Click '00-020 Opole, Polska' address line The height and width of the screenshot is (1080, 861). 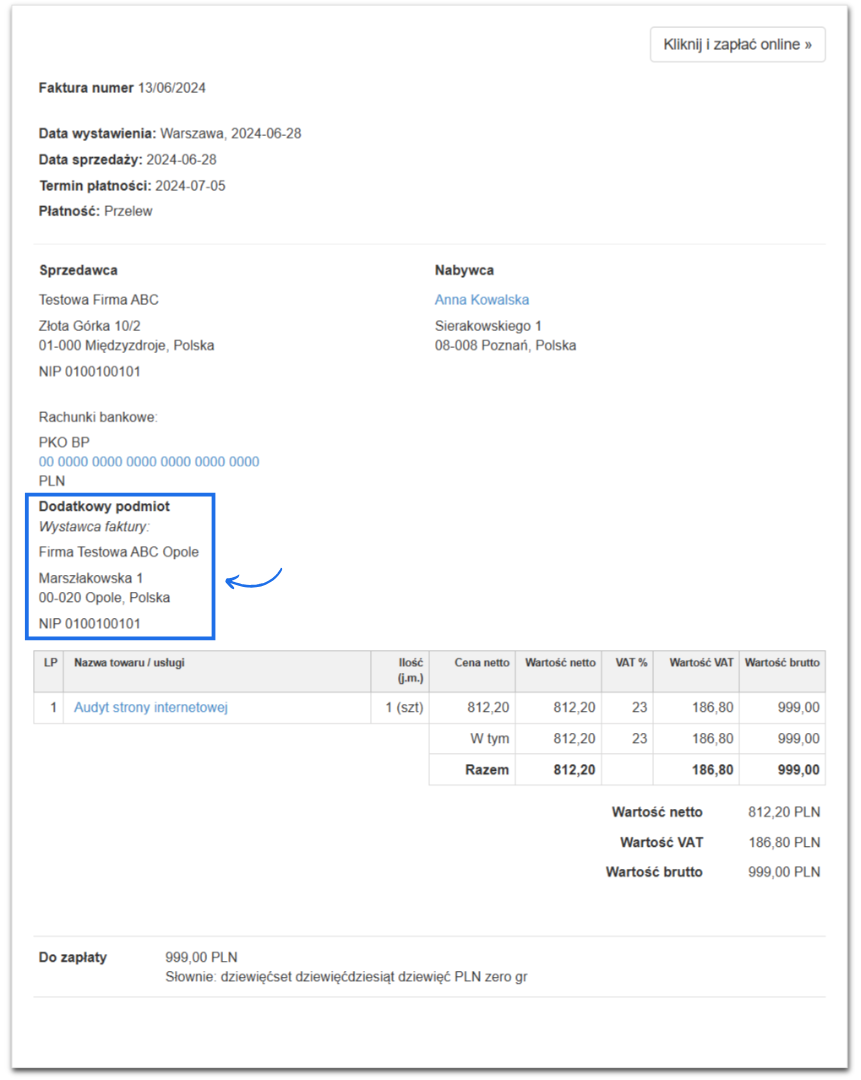(x=104, y=597)
